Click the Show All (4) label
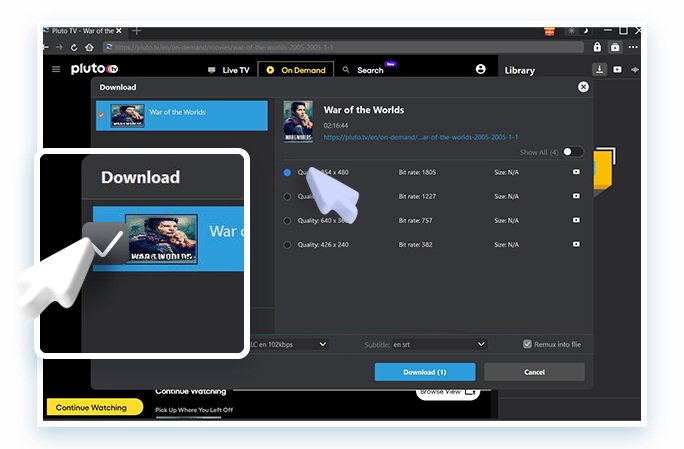The height and width of the screenshot is (449, 684). point(539,152)
